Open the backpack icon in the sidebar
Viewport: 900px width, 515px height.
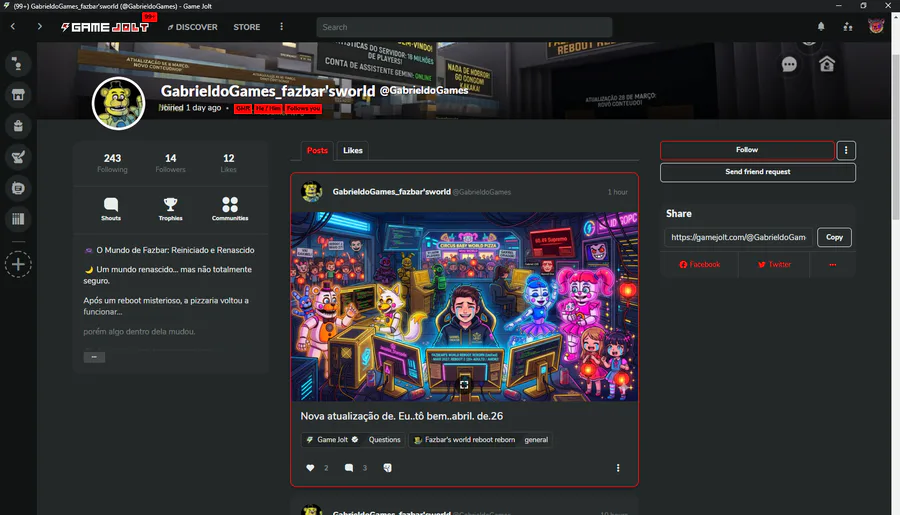18,126
